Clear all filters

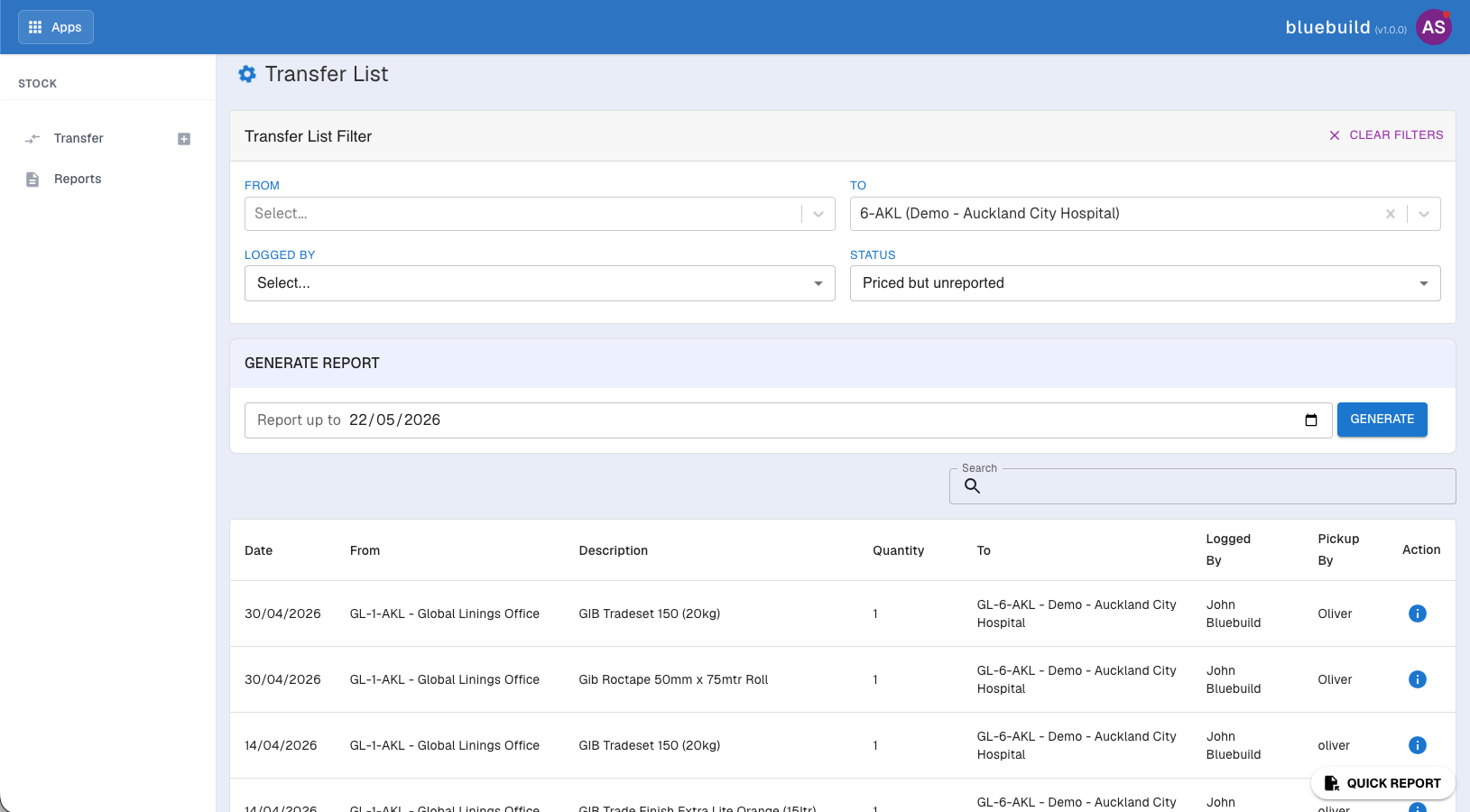point(1386,135)
